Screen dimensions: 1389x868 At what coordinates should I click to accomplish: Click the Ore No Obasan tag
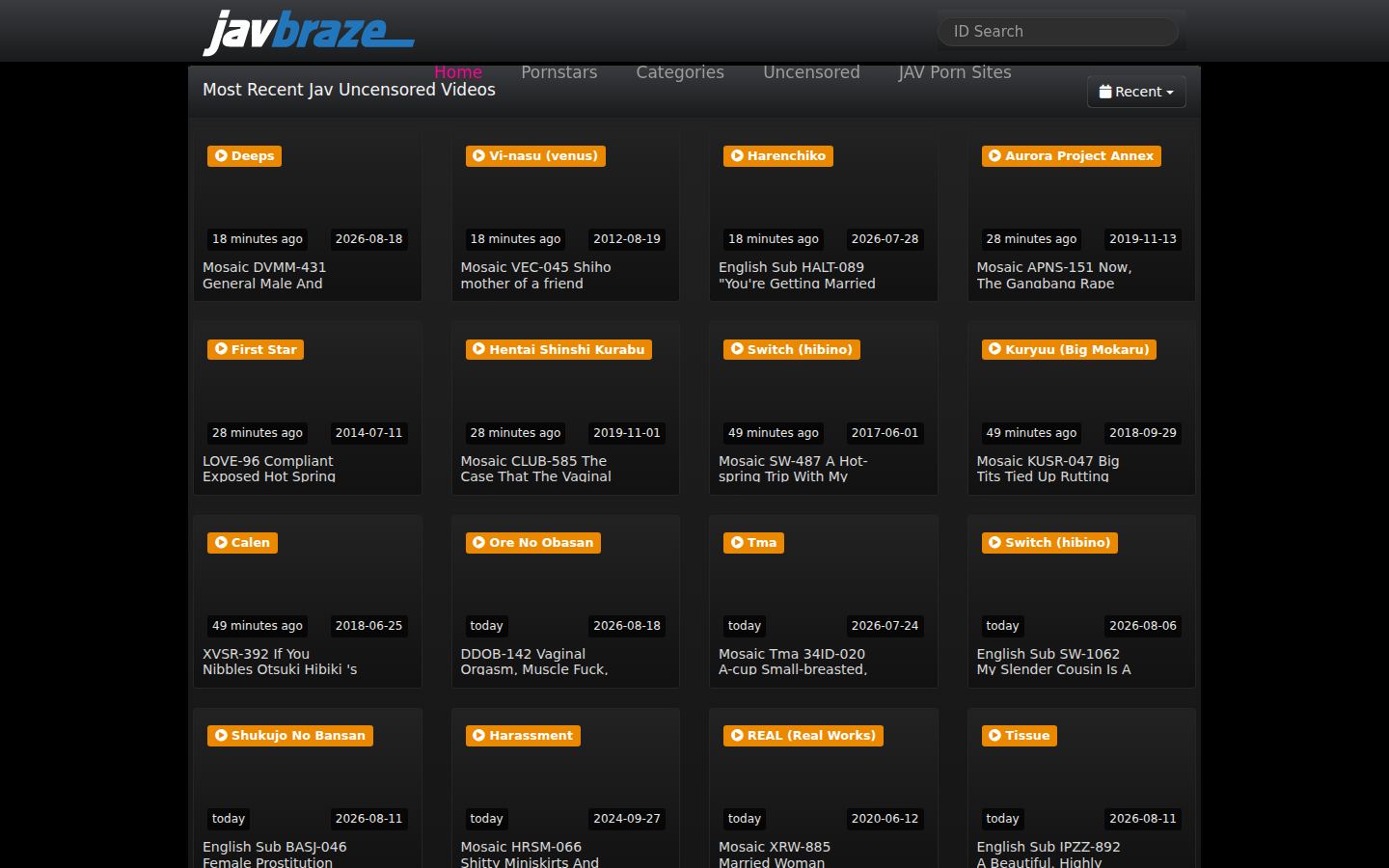[533, 543]
